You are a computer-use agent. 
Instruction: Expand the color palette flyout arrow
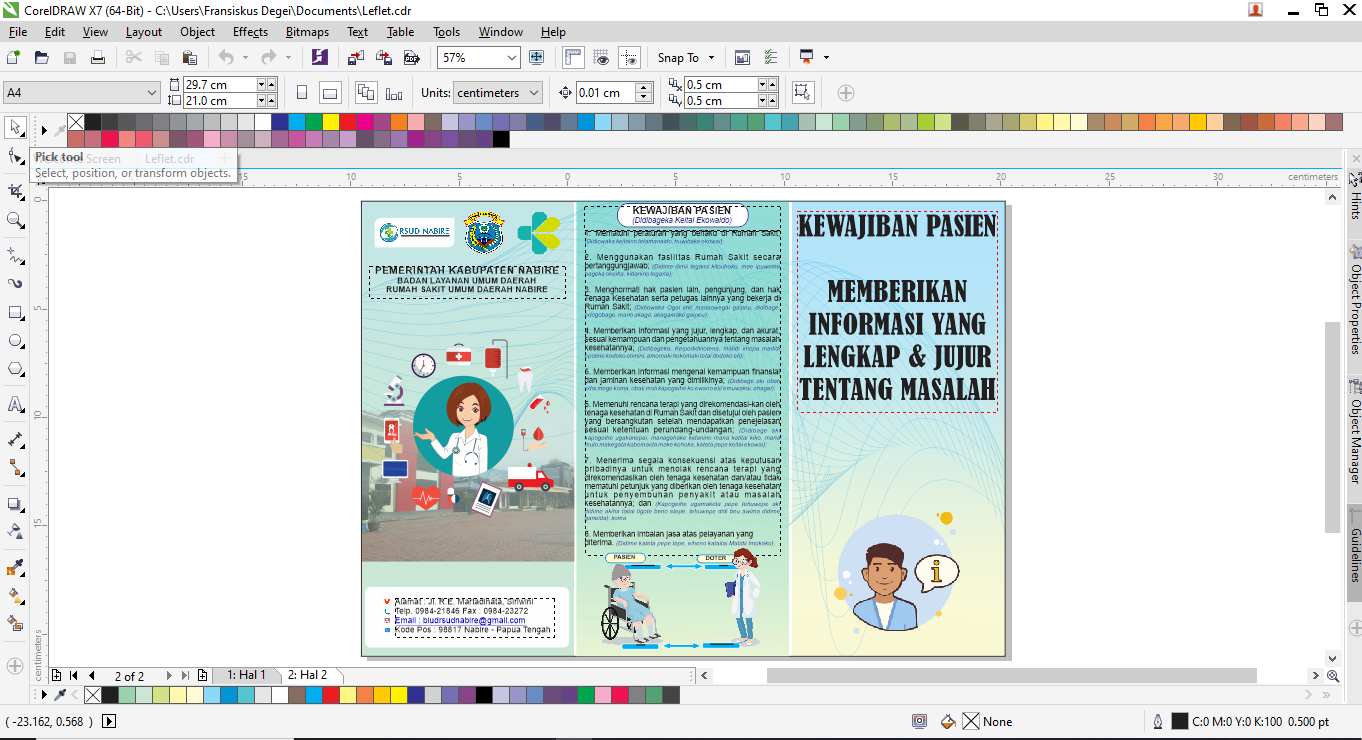(x=44, y=130)
